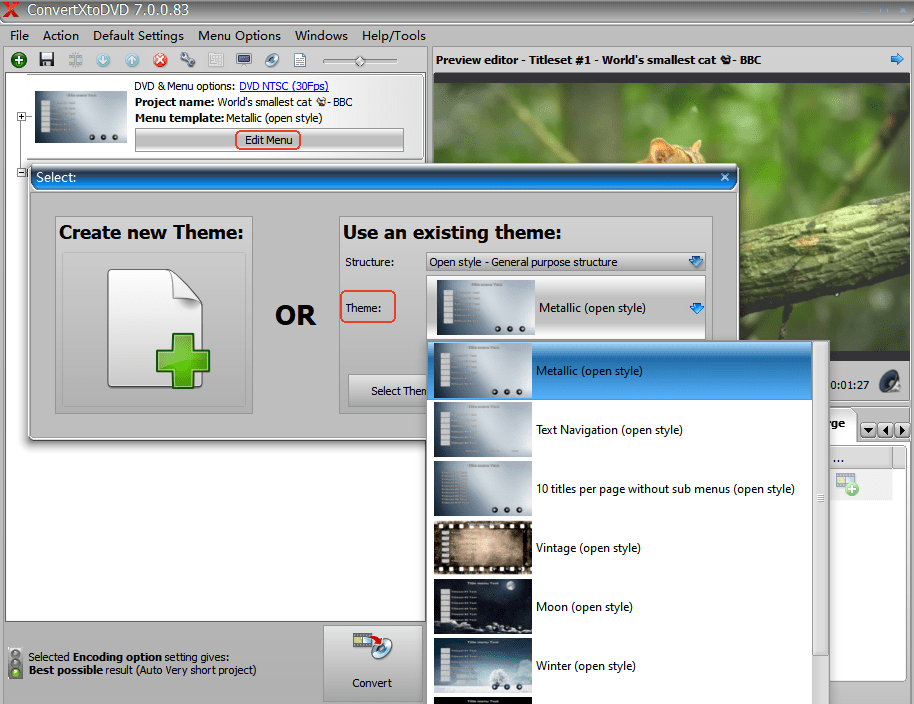
Task: Open the Default Settings menu
Action: [x=138, y=35]
